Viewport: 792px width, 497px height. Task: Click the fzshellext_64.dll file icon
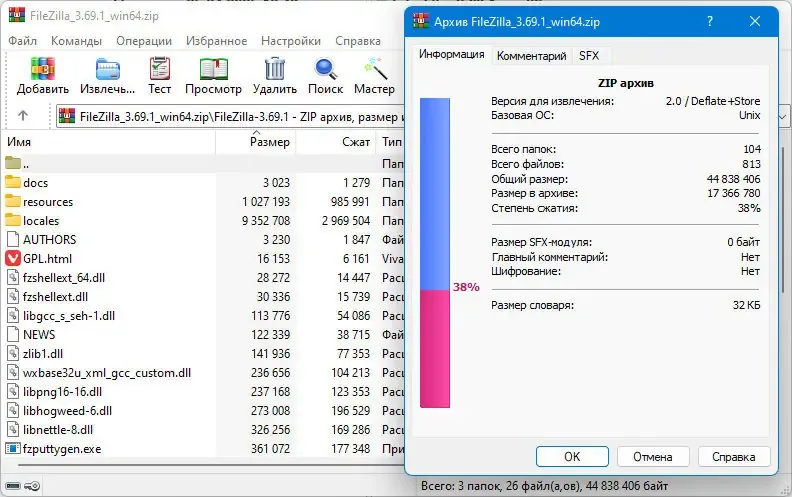coord(13,277)
